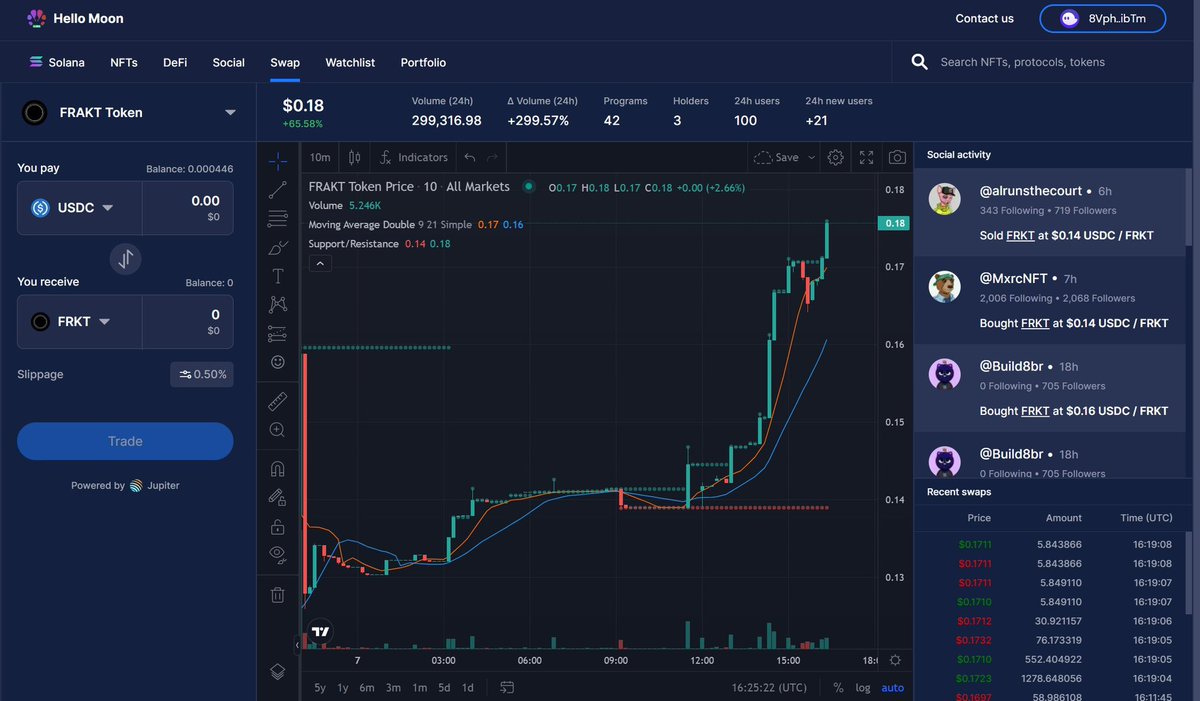1200x701 pixels.
Task: Toggle percent scale on price axis
Action: (838, 687)
